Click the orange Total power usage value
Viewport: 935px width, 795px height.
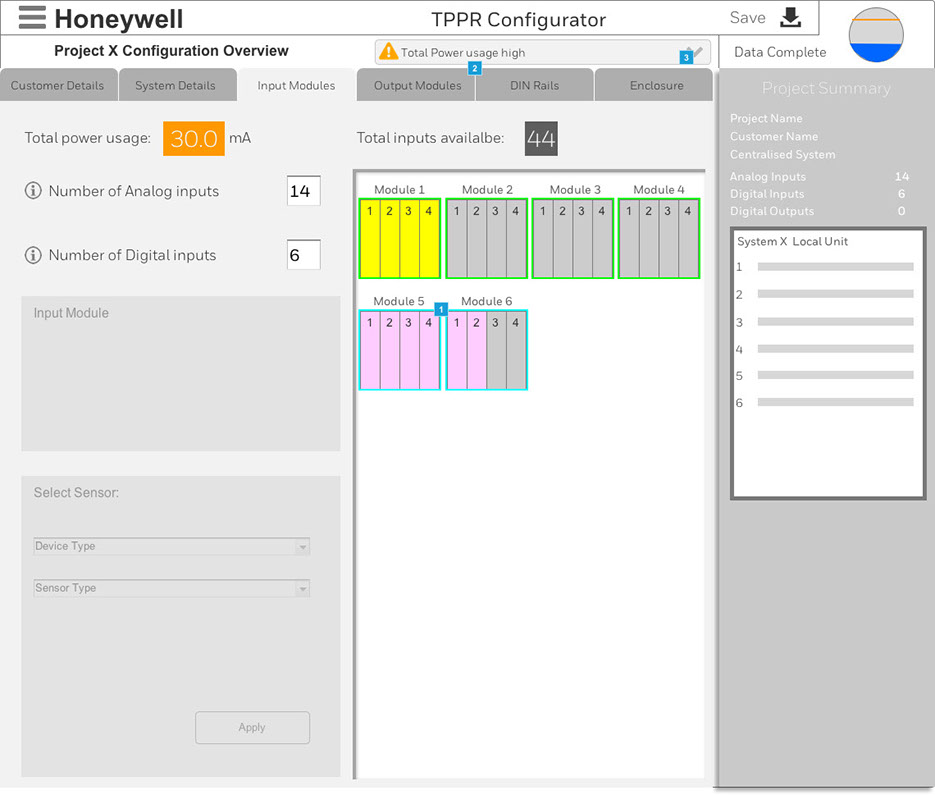pos(194,138)
